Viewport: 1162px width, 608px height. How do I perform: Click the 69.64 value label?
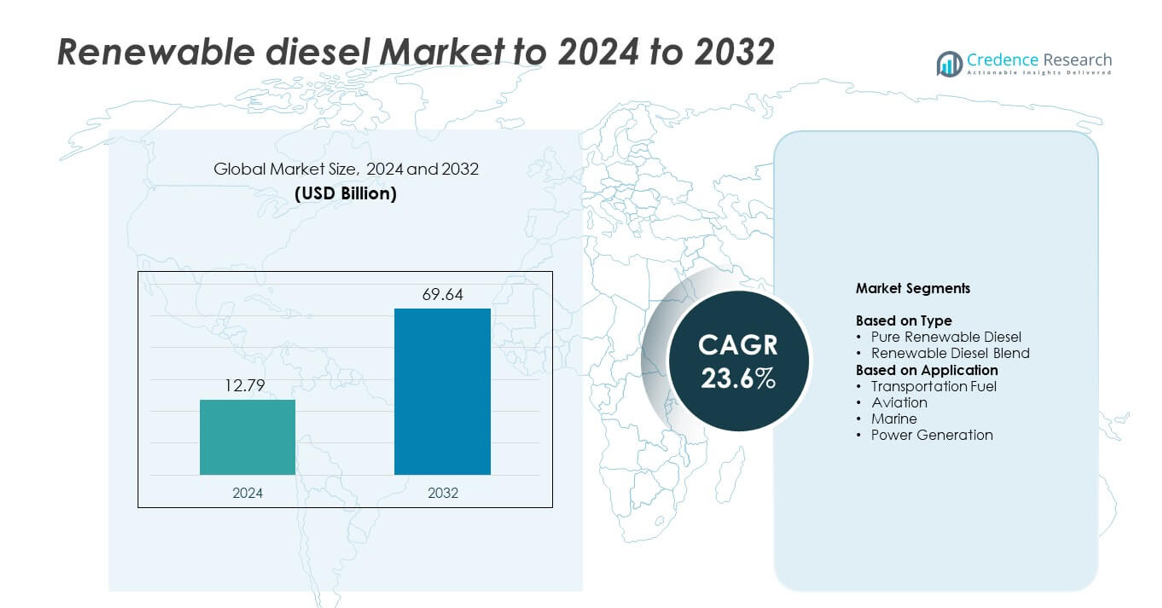[442, 294]
